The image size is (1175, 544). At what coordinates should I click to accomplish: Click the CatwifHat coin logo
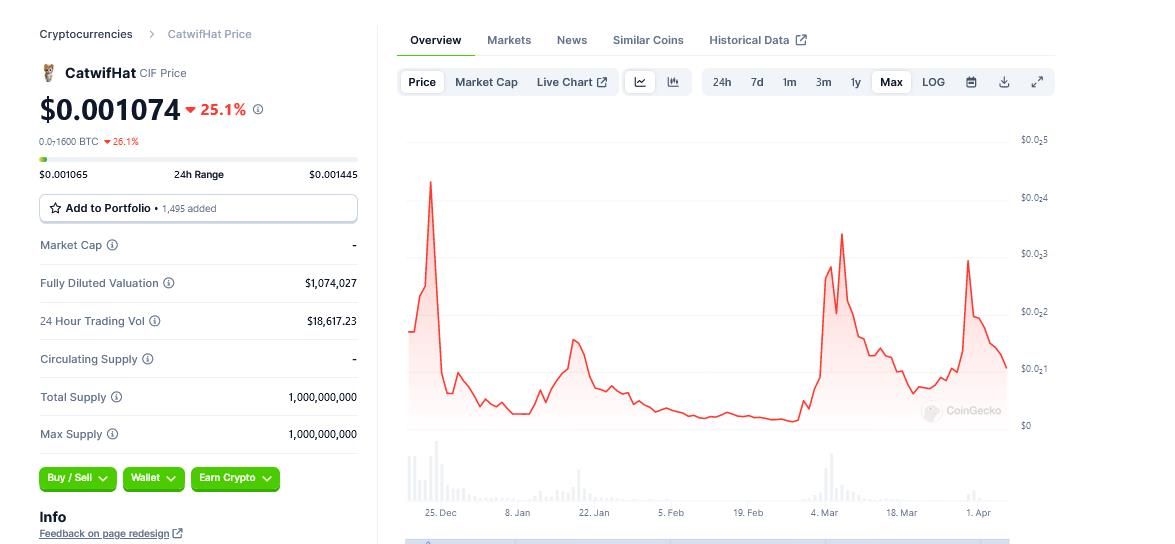pyautogui.click(x=49, y=73)
